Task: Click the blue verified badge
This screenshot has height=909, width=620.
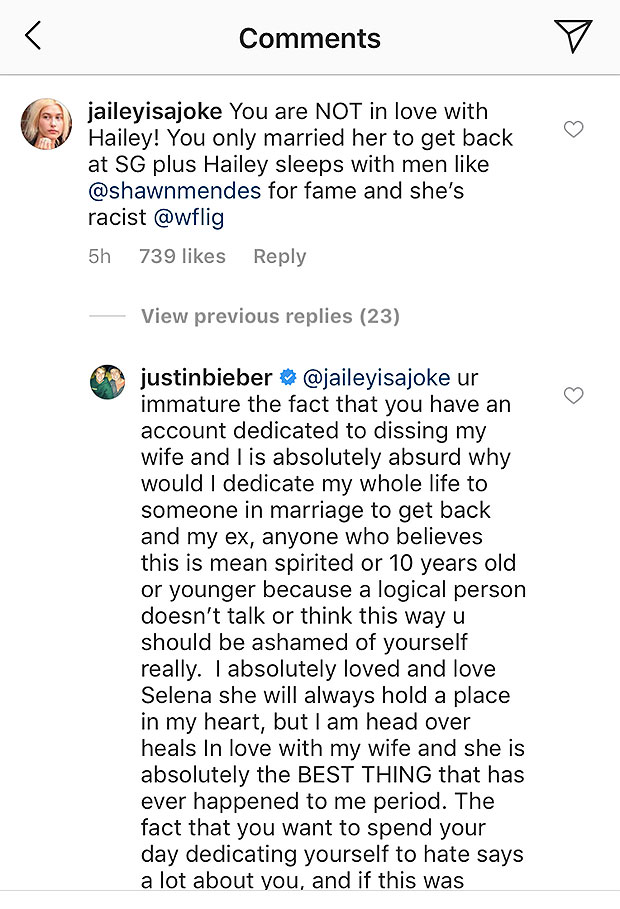Action: point(288,378)
